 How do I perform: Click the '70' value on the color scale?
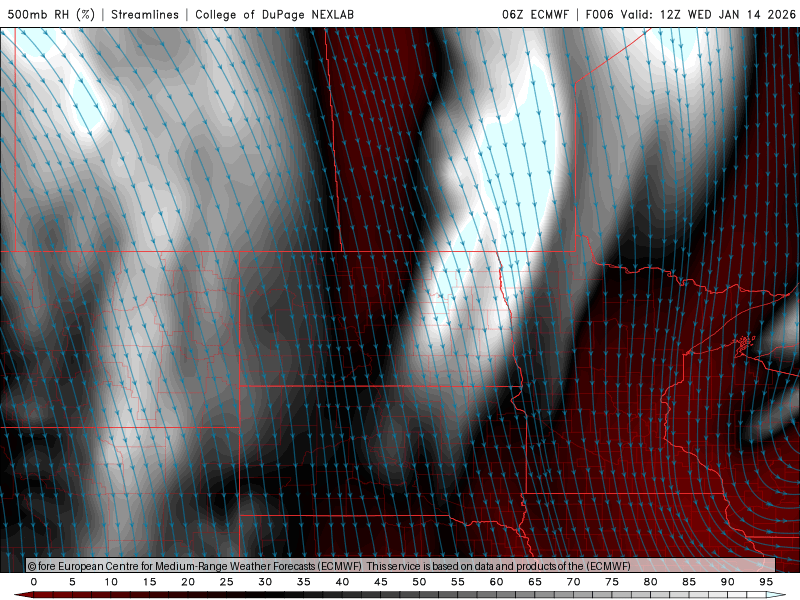[x=573, y=582]
